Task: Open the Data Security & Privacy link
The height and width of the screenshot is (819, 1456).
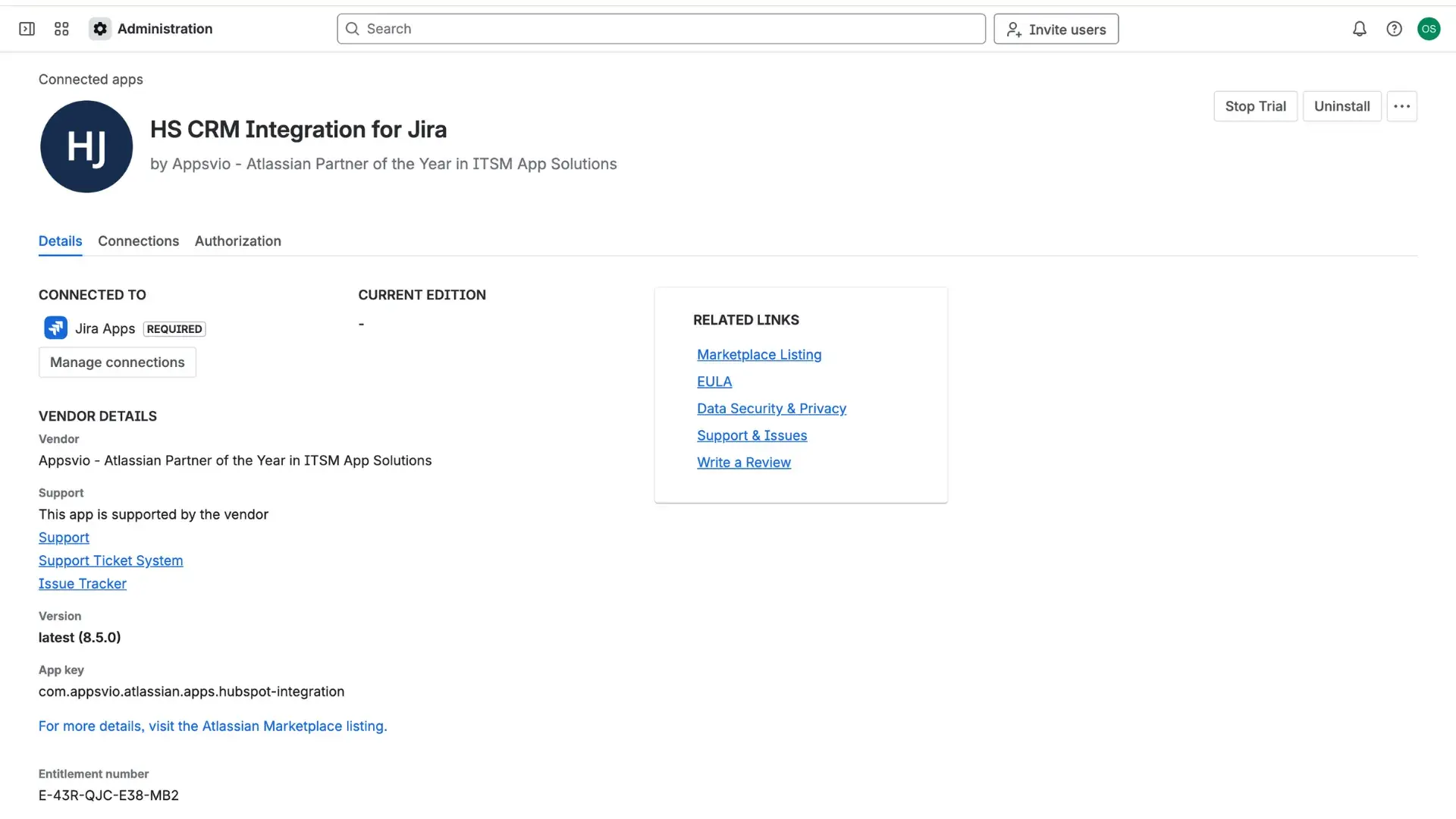Action: point(771,408)
